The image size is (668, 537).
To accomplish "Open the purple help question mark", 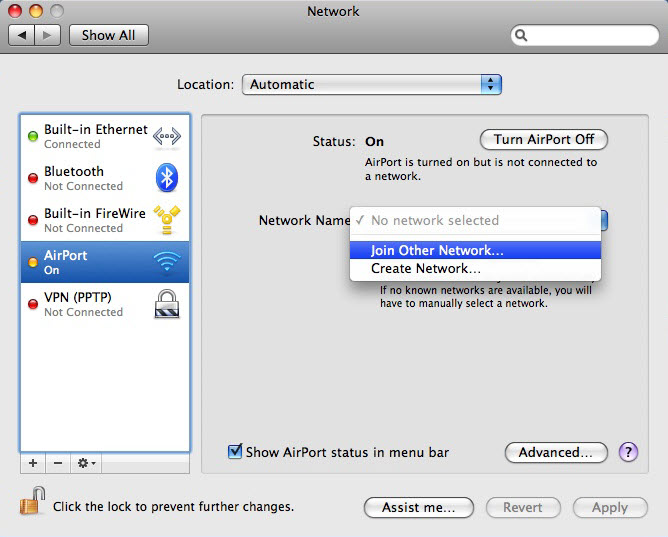I will [628, 453].
